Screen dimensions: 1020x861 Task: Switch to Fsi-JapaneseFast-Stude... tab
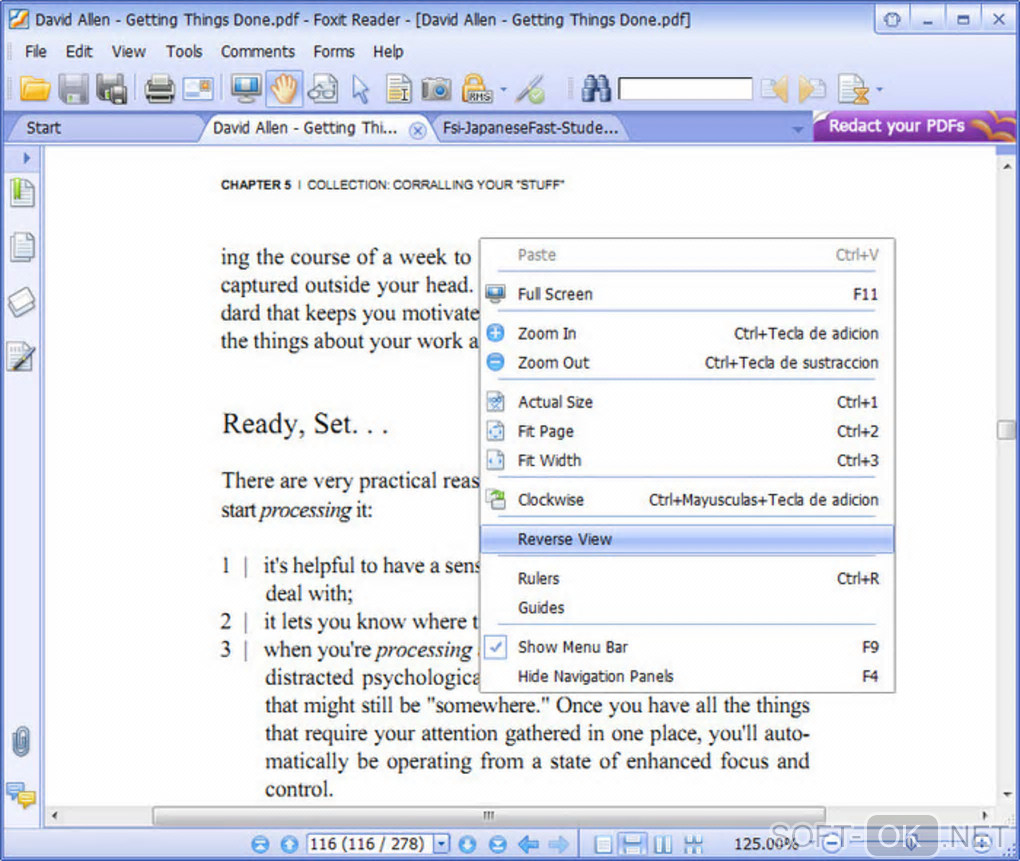[530, 128]
